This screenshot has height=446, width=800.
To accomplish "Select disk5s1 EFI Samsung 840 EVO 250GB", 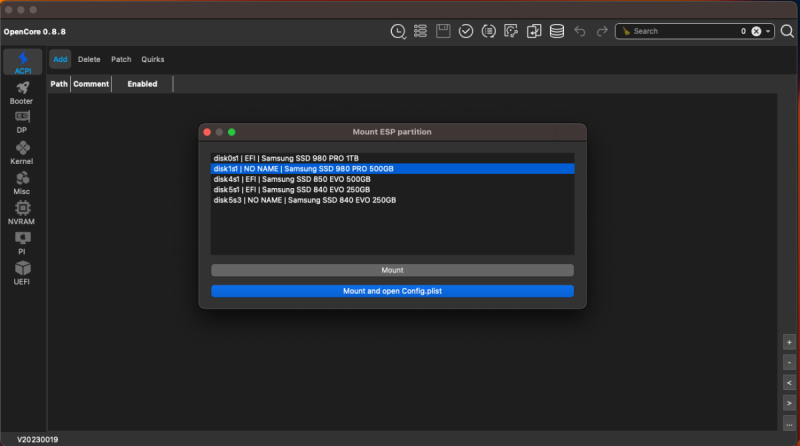I will pyautogui.click(x=392, y=189).
